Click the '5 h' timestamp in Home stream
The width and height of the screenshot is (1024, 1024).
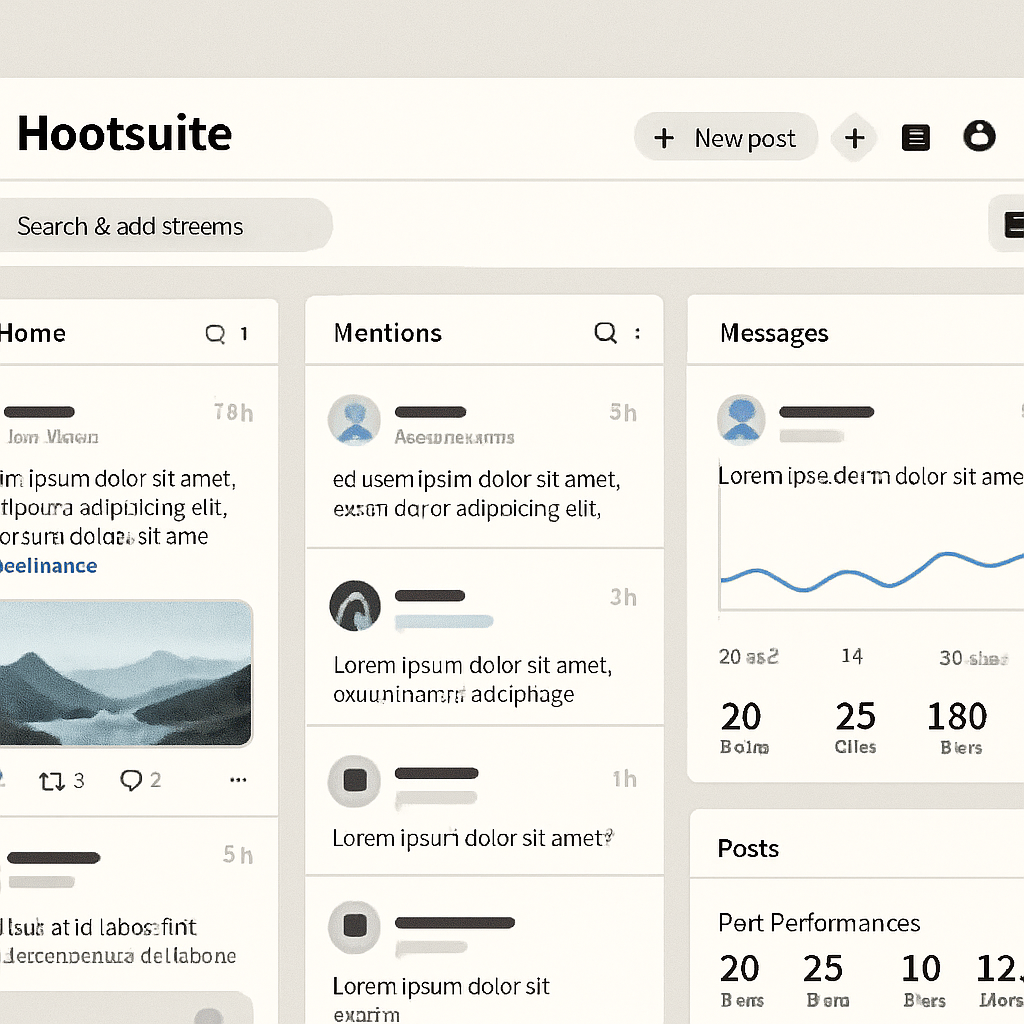click(238, 855)
